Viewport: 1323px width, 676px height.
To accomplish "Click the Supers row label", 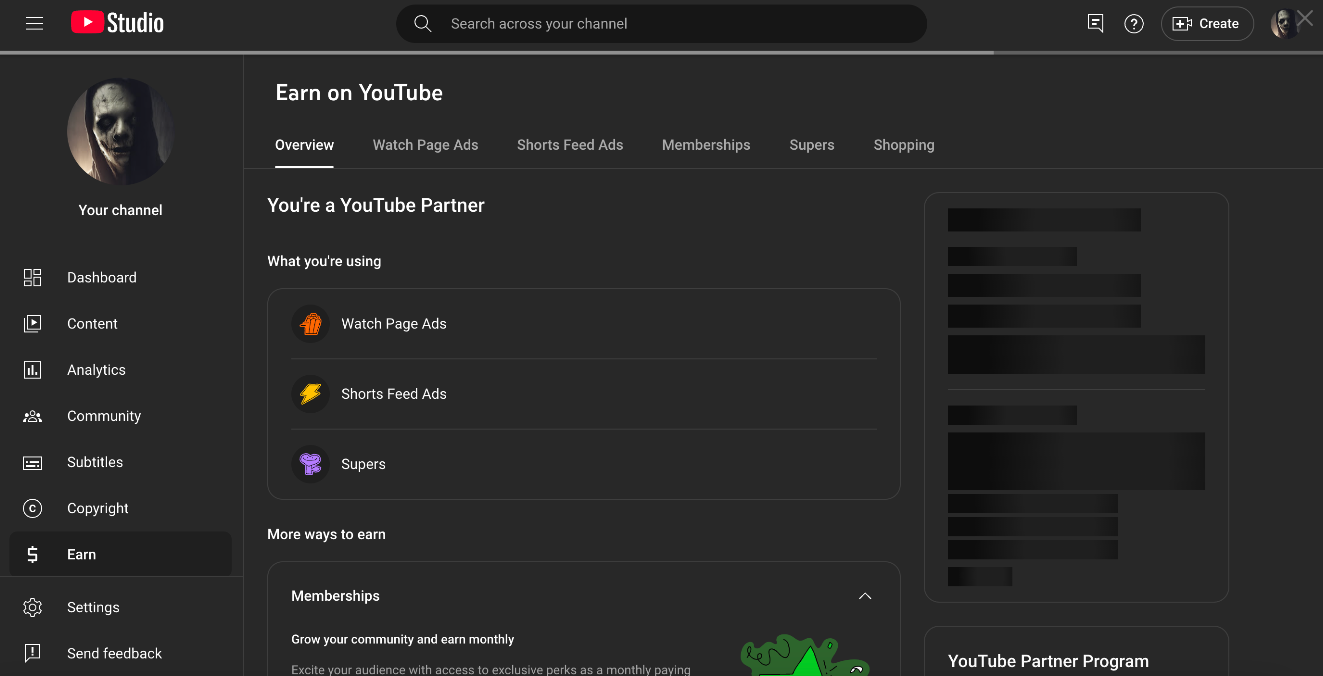I will [363, 464].
